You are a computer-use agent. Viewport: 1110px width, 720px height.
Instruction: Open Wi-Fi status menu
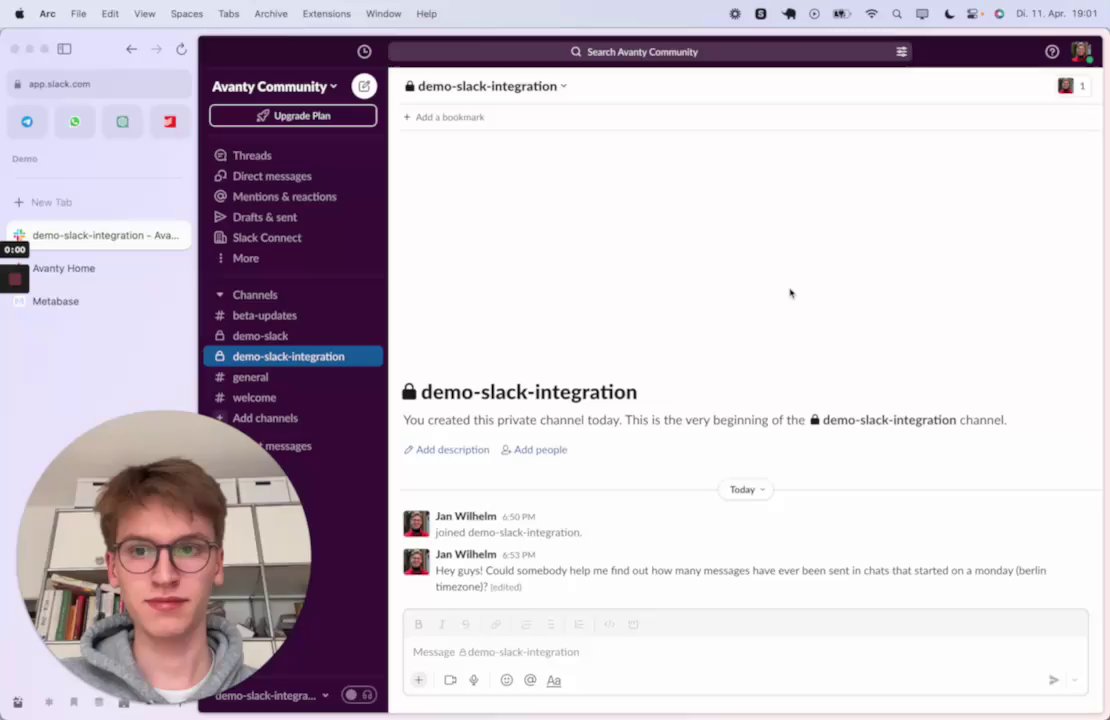click(871, 13)
